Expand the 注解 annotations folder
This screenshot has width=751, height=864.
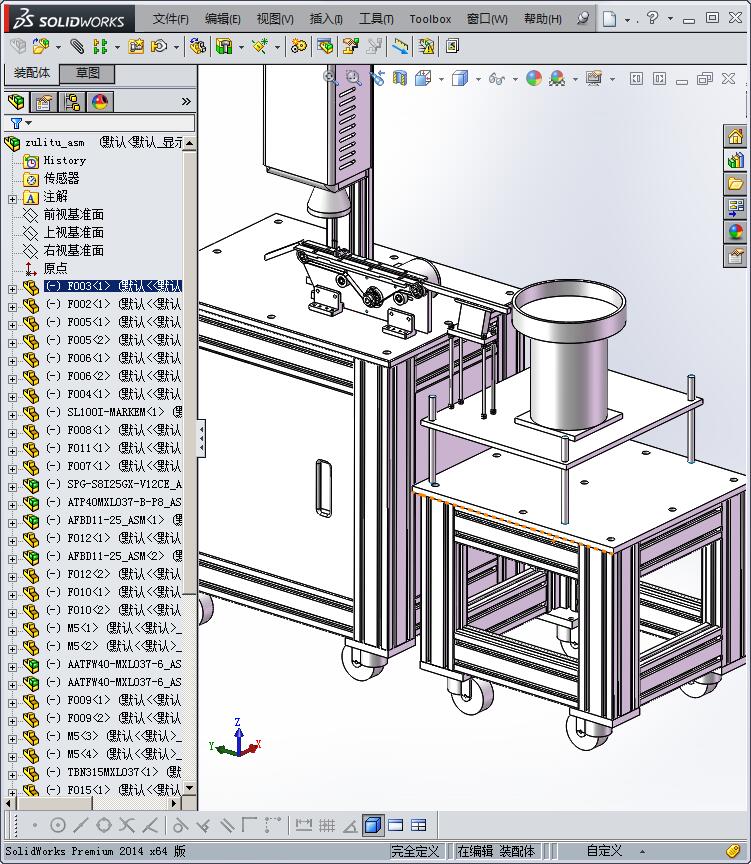pyautogui.click(x=12, y=199)
